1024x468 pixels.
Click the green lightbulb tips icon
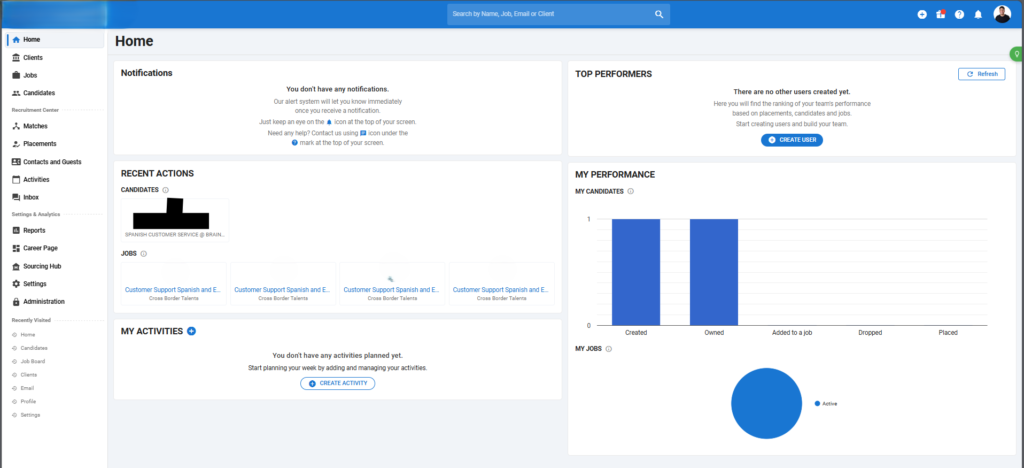click(1017, 53)
